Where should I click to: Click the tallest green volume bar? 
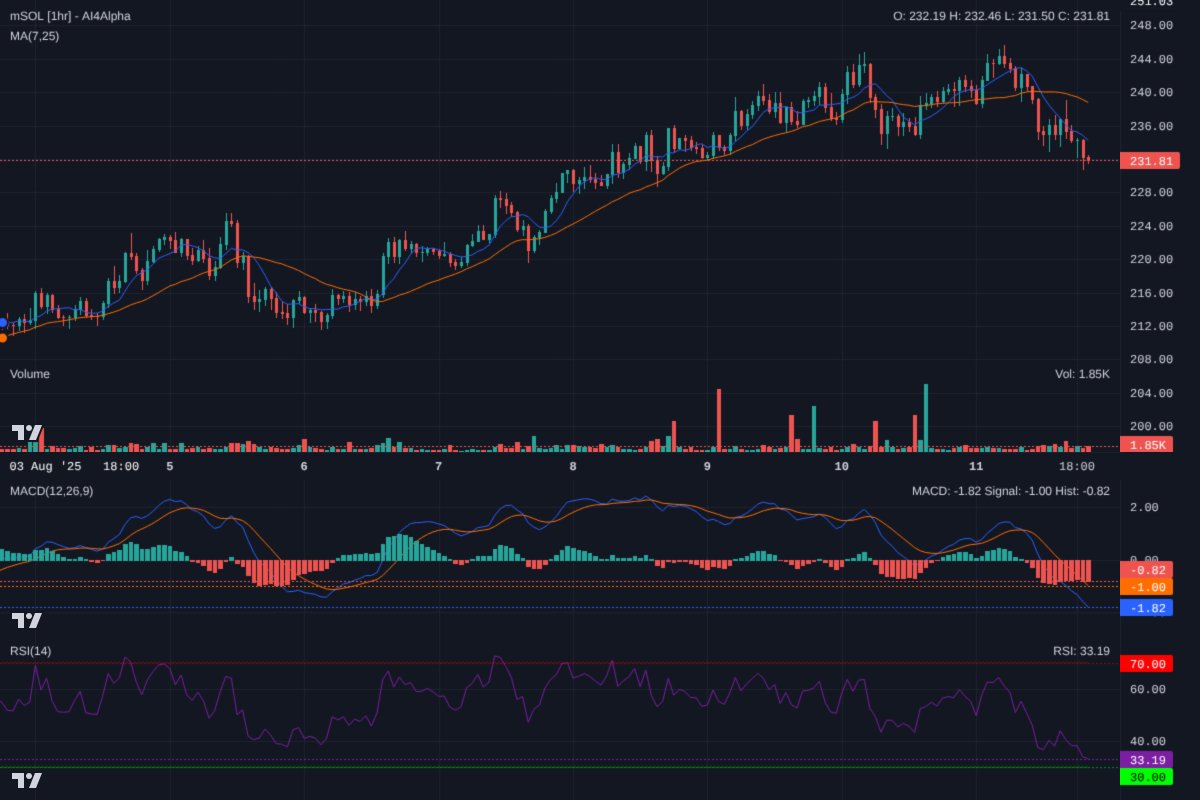tap(926, 417)
